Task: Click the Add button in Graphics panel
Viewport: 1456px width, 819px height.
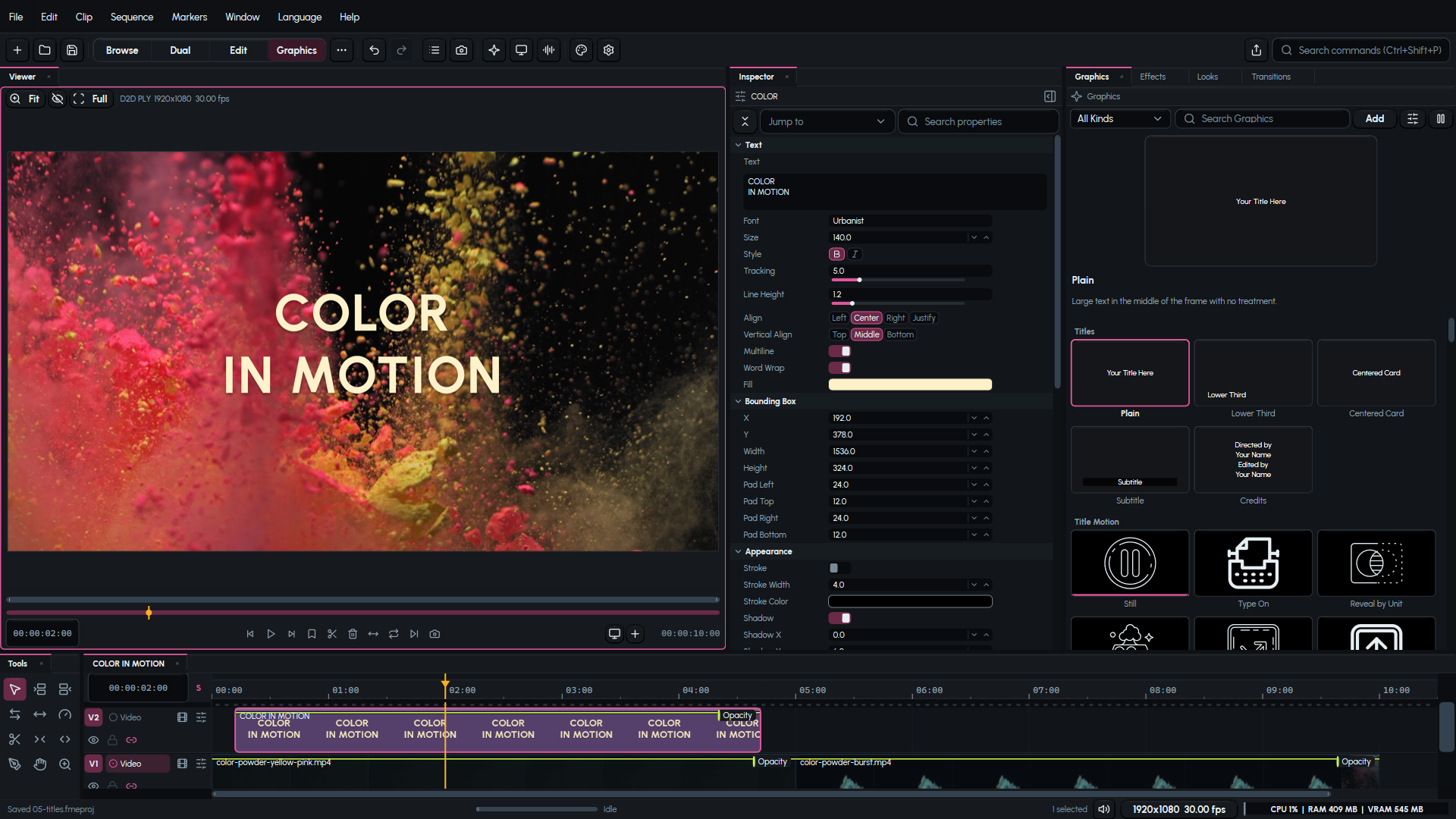Action: [1375, 119]
